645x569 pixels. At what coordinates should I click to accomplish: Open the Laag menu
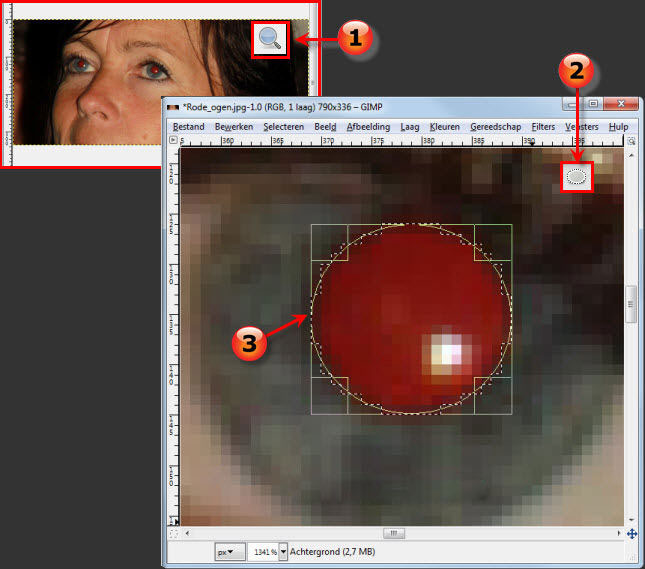click(410, 127)
